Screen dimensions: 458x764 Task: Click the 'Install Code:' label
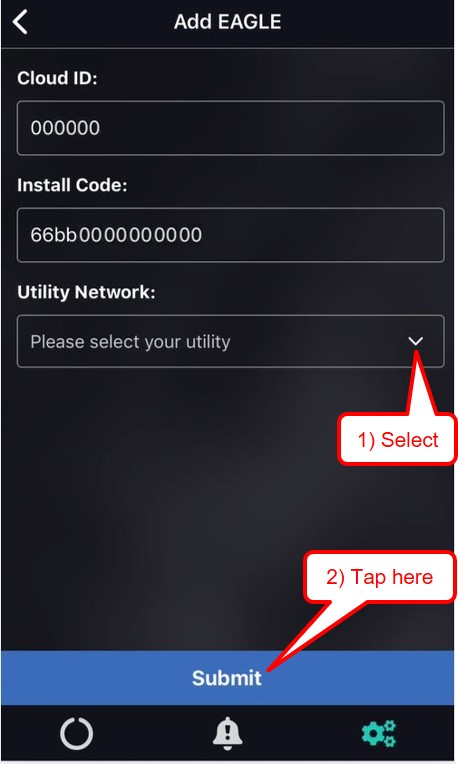[72, 185]
